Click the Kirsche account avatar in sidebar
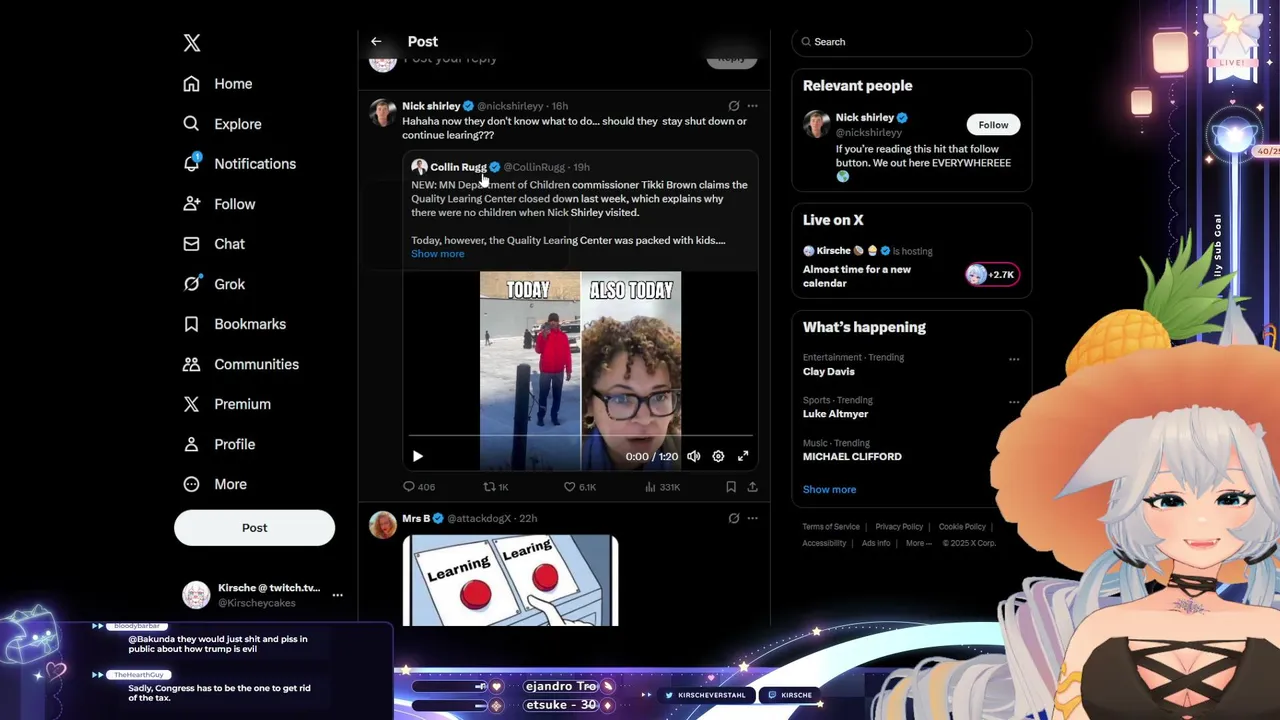The height and width of the screenshot is (720, 1280). tap(196, 595)
